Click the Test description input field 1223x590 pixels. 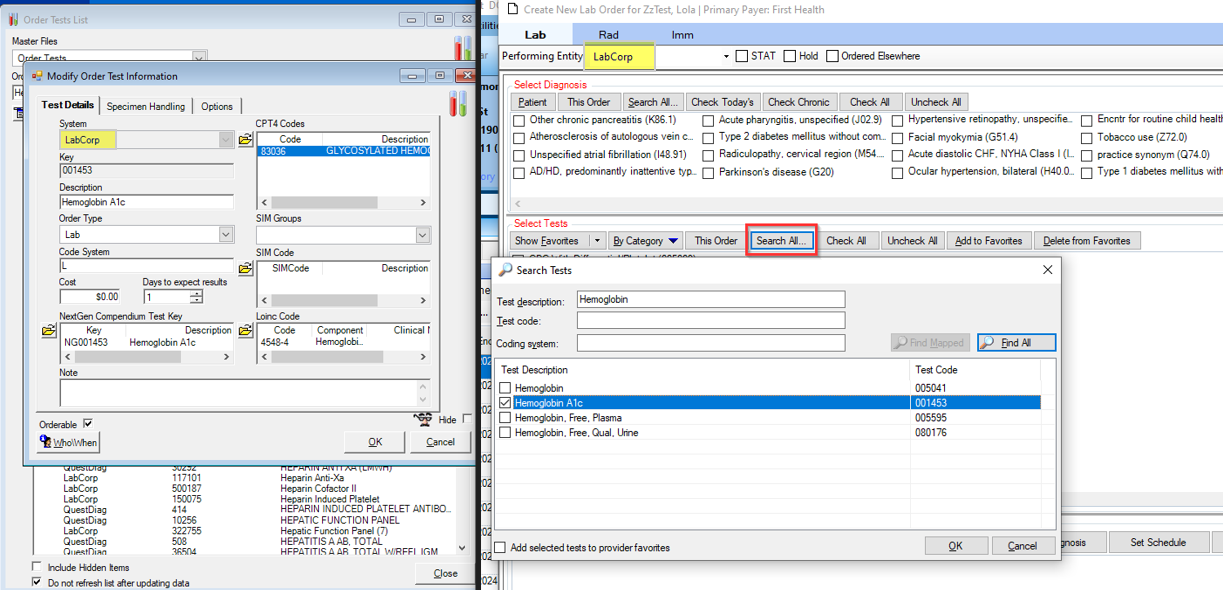(x=710, y=299)
